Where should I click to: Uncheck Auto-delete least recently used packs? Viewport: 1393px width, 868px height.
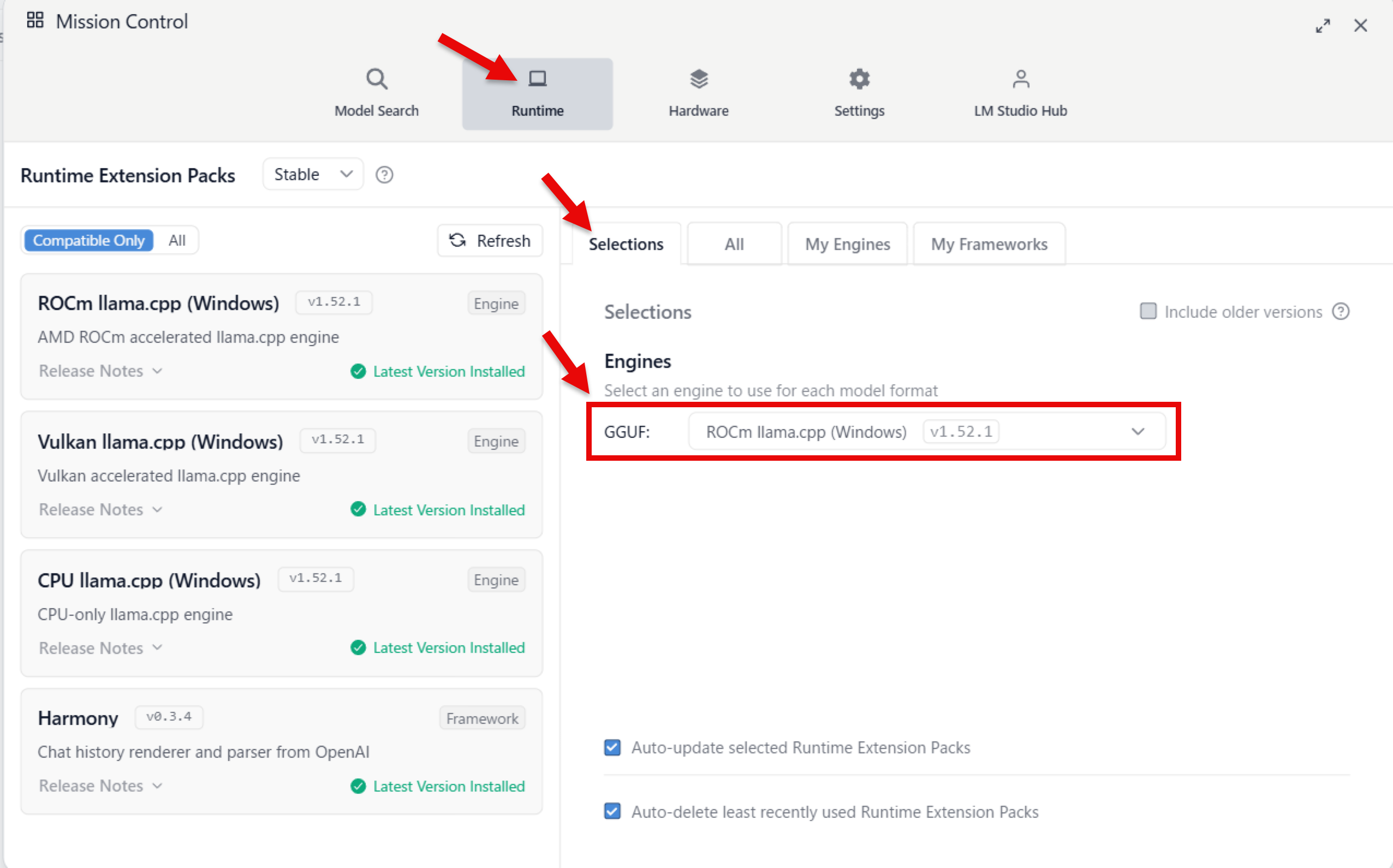[x=612, y=811]
